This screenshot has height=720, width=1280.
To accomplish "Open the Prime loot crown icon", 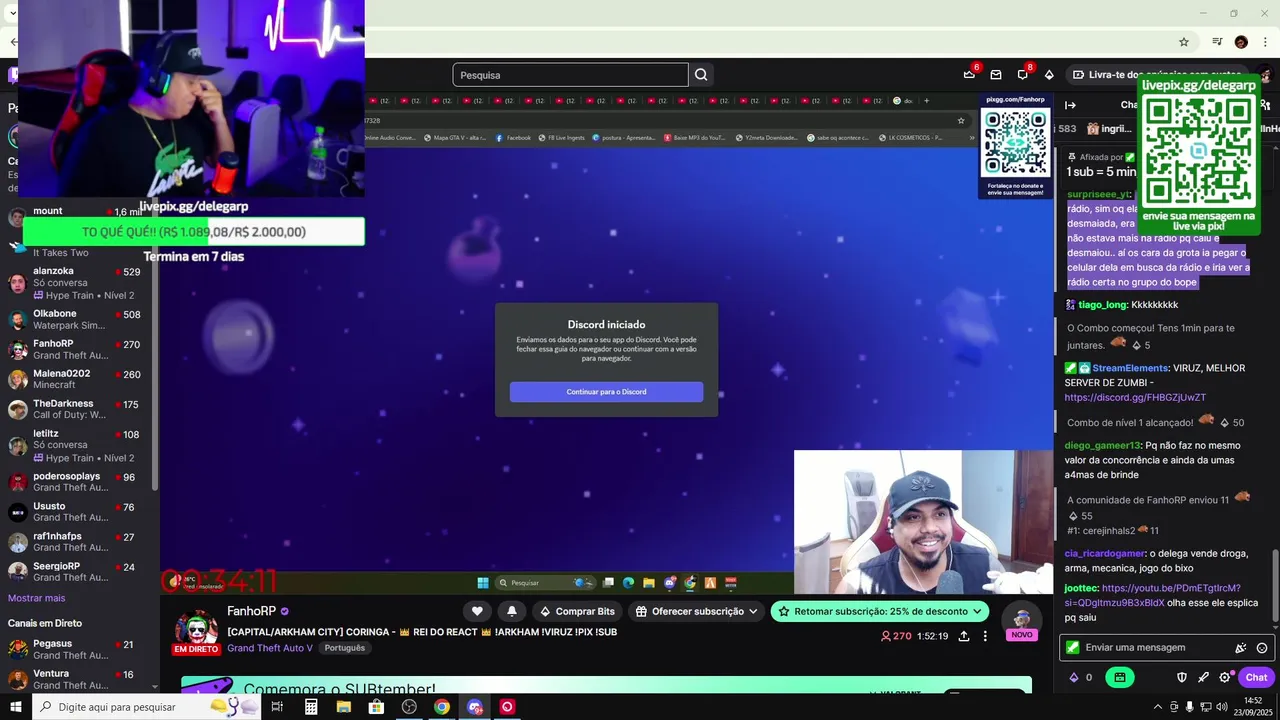I will tap(969, 74).
